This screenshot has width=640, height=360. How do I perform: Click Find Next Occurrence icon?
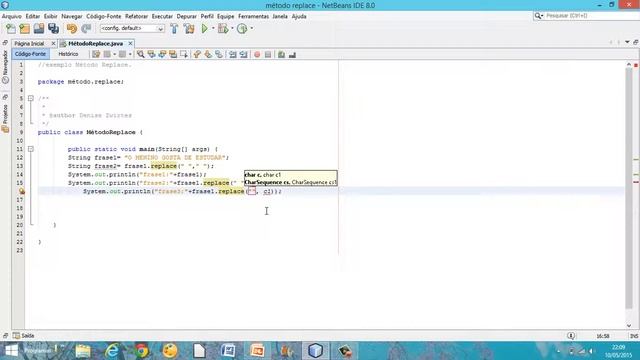[x=162, y=54]
